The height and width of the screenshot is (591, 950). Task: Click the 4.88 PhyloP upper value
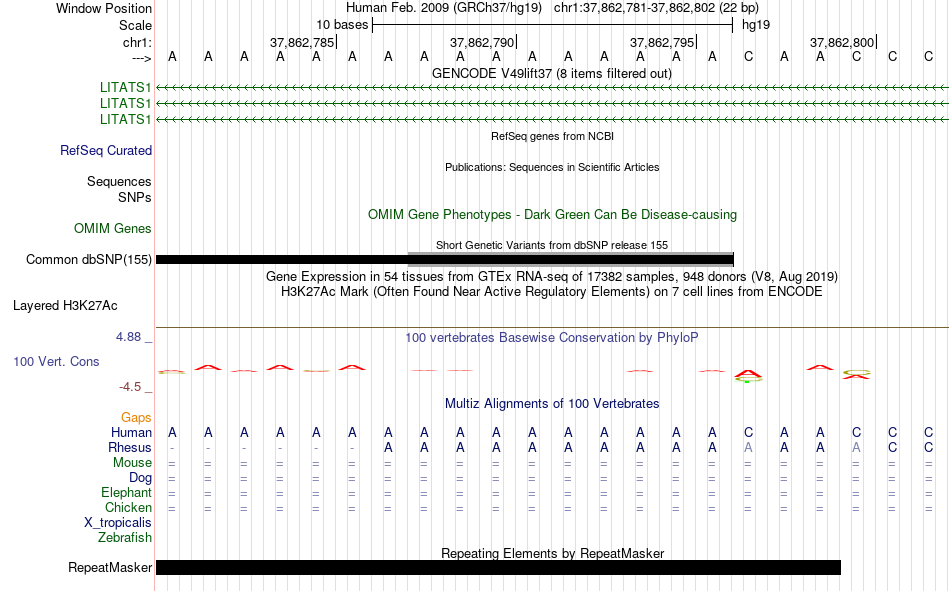(128, 337)
